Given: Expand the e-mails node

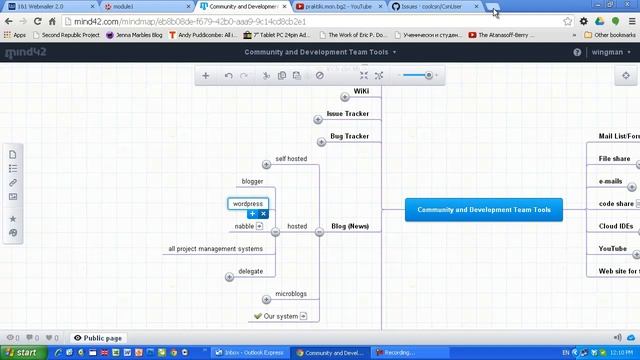Looking at the screenshot, I should [632, 187].
